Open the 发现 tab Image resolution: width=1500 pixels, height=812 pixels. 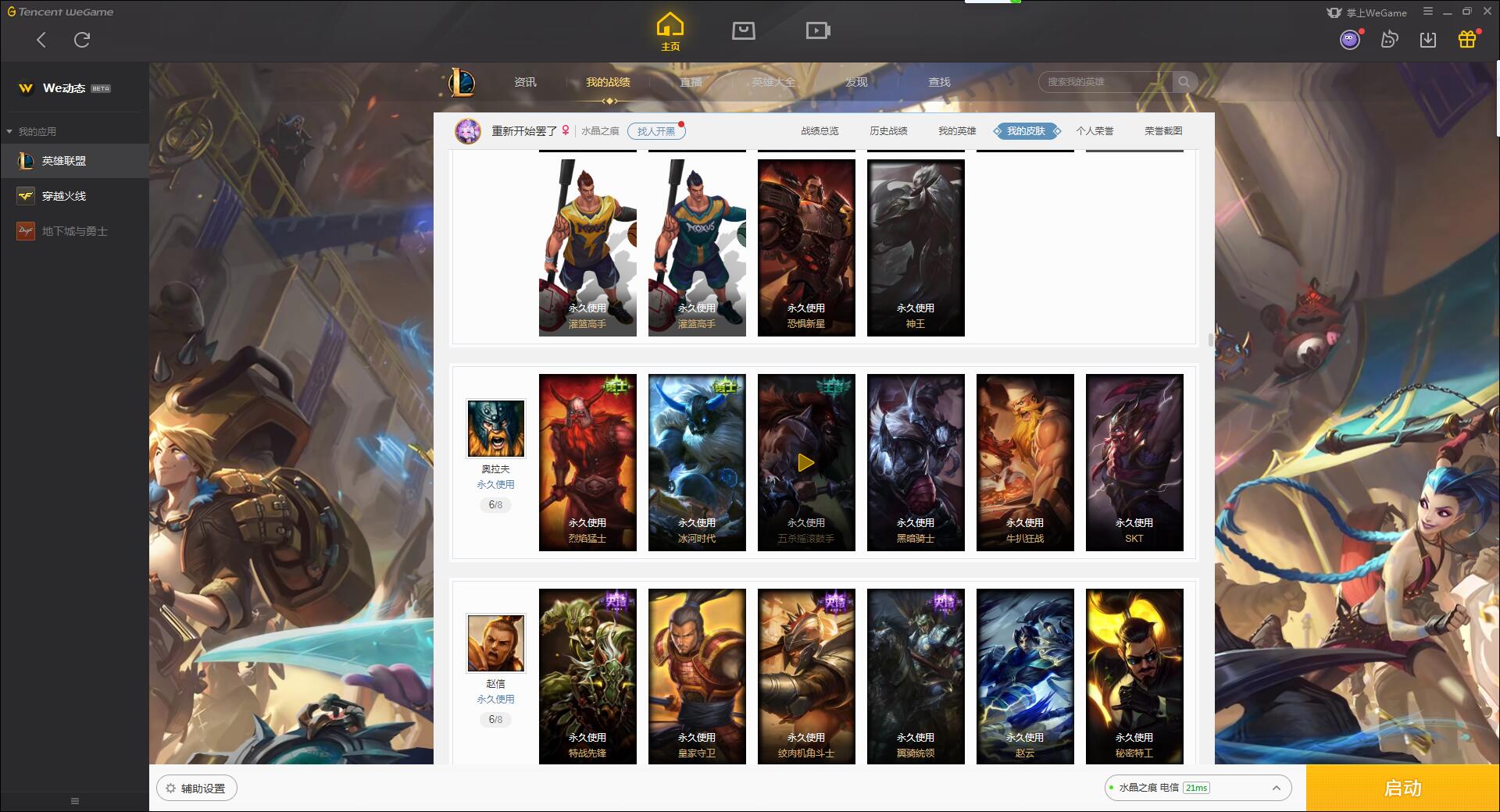(856, 82)
